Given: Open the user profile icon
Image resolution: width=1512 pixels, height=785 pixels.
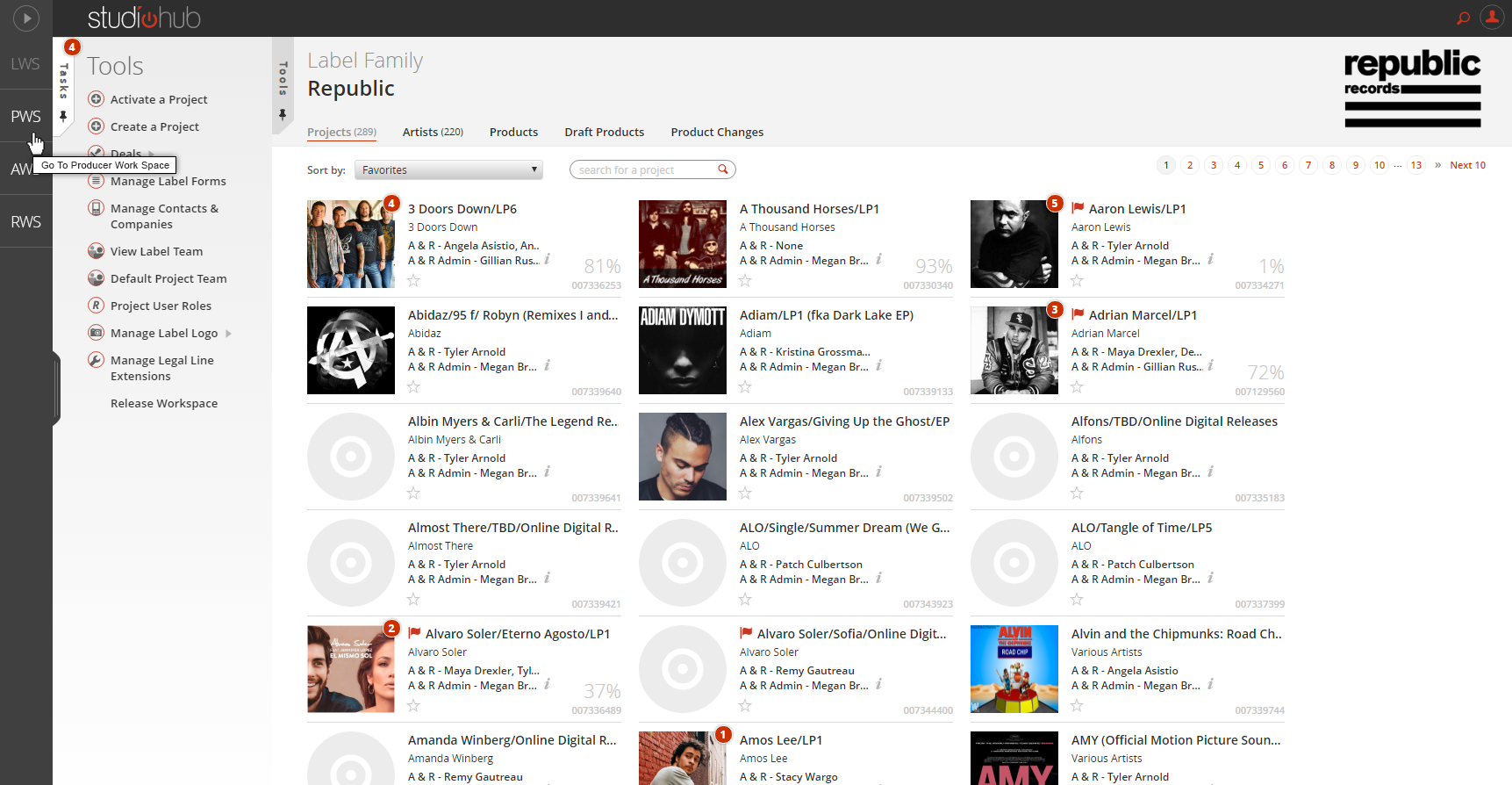Looking at the screenshot, I should 1492,17.
